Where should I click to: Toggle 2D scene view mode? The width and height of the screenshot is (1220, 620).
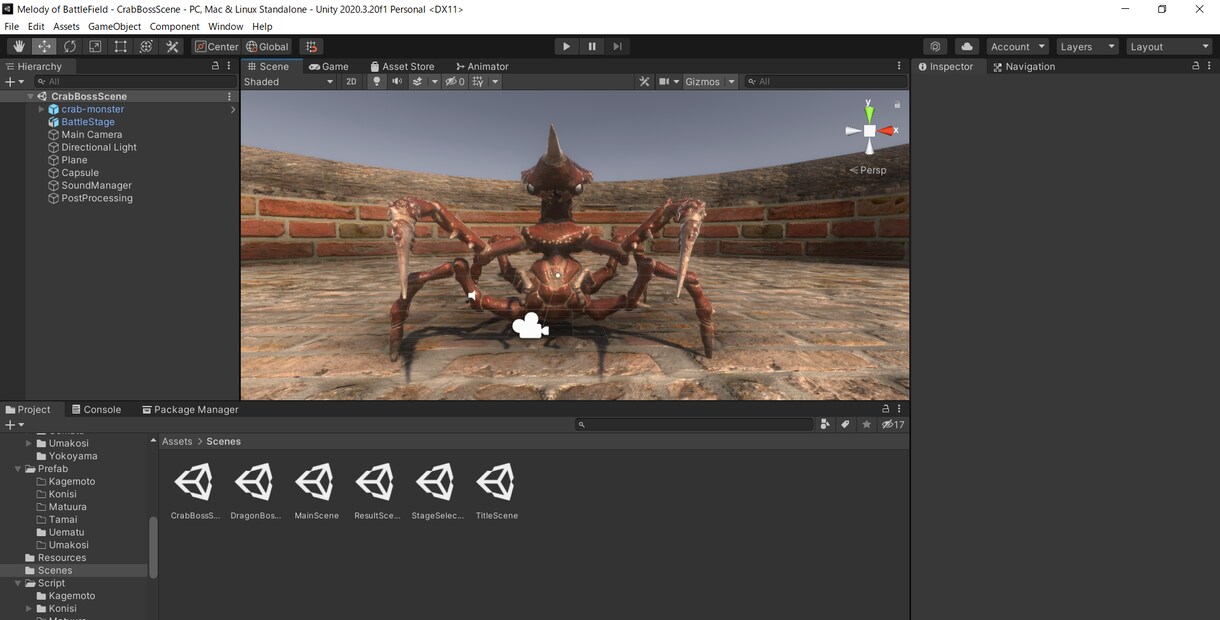tap(351, 82)
